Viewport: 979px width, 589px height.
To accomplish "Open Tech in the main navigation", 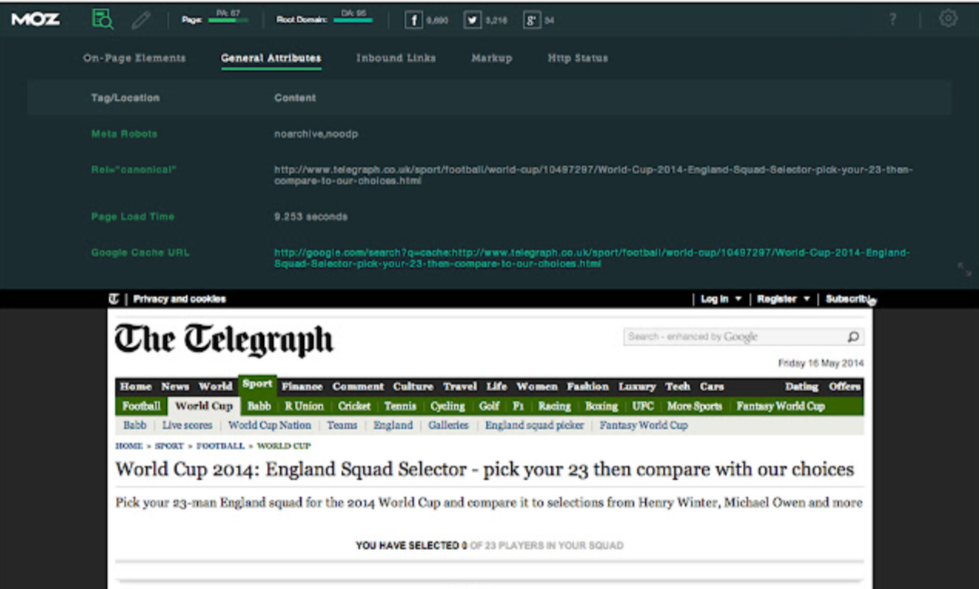I will (677, 386).
